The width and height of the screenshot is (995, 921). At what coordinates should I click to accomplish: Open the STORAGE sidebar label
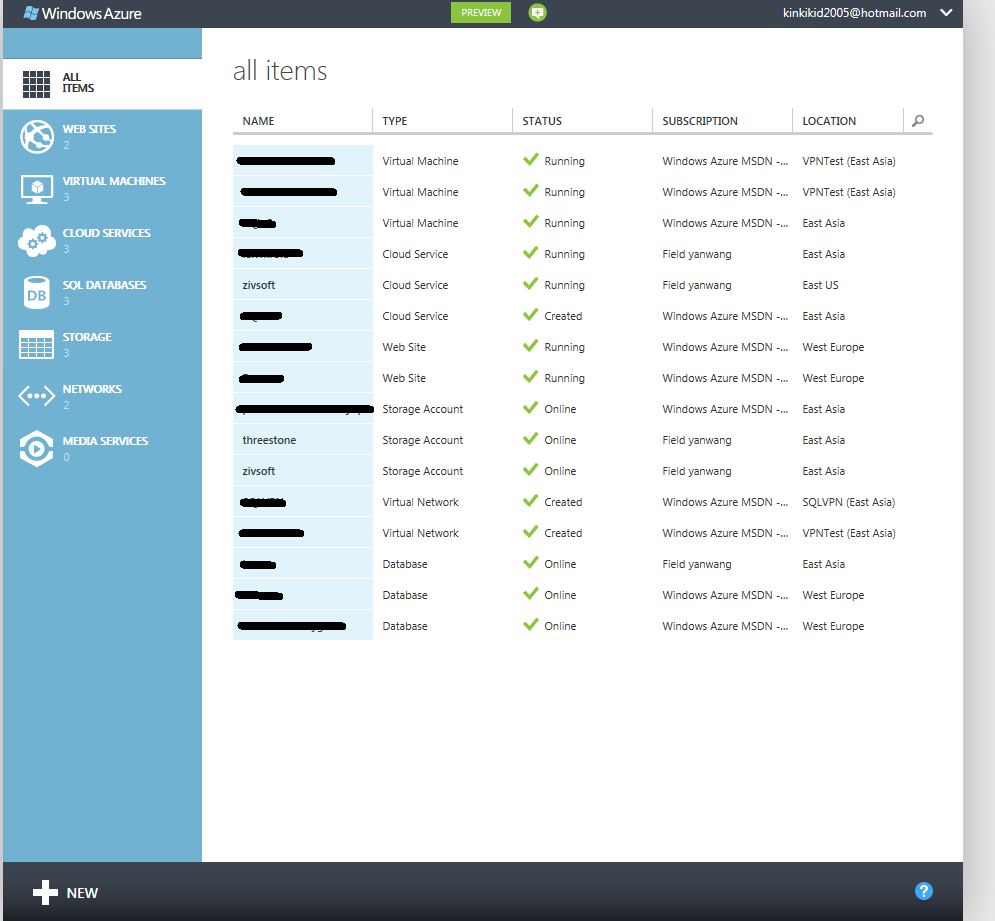pyautogui.click(x=87, y=337)
